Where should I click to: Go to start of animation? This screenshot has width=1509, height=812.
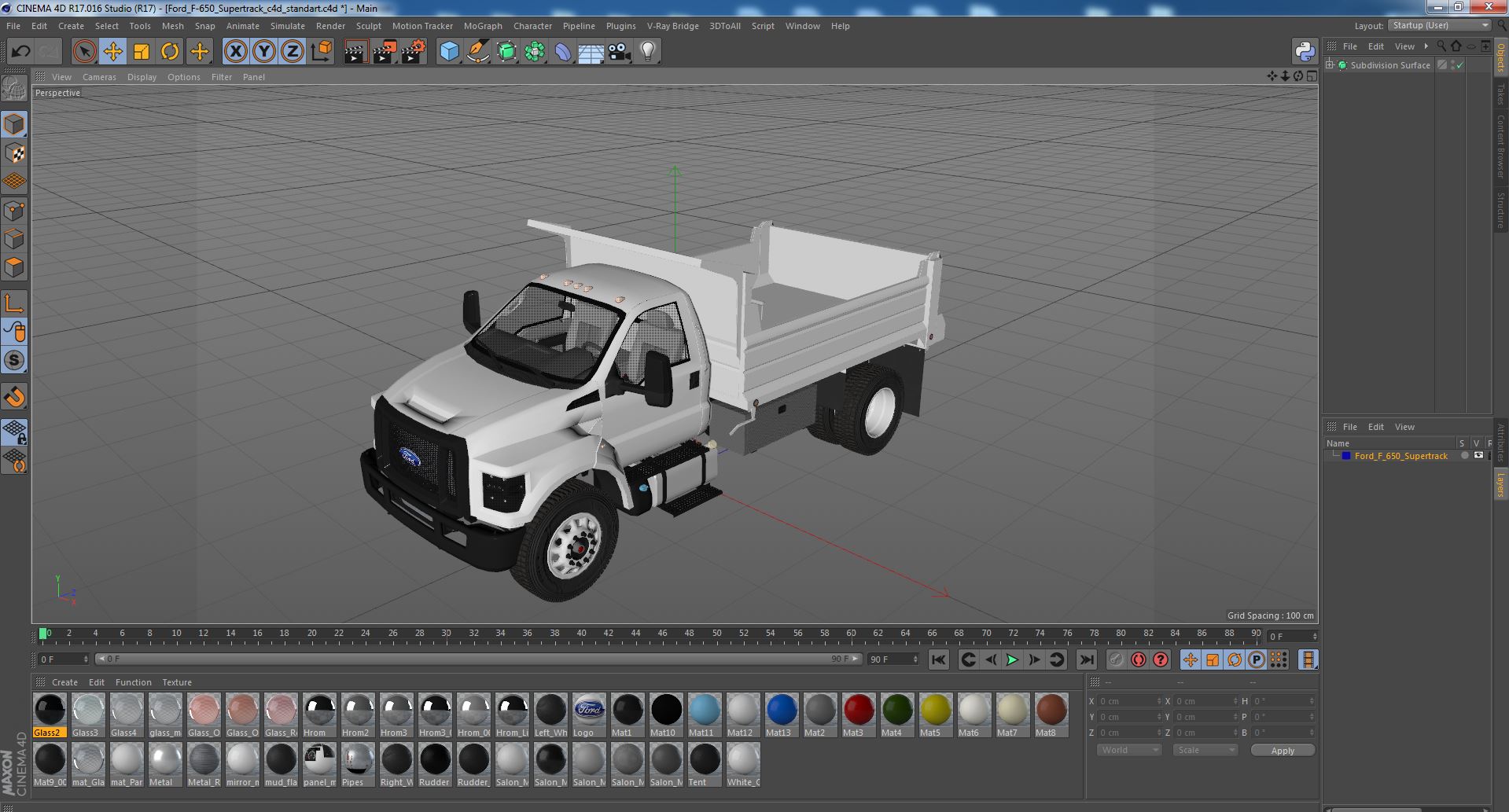point(939,660)
